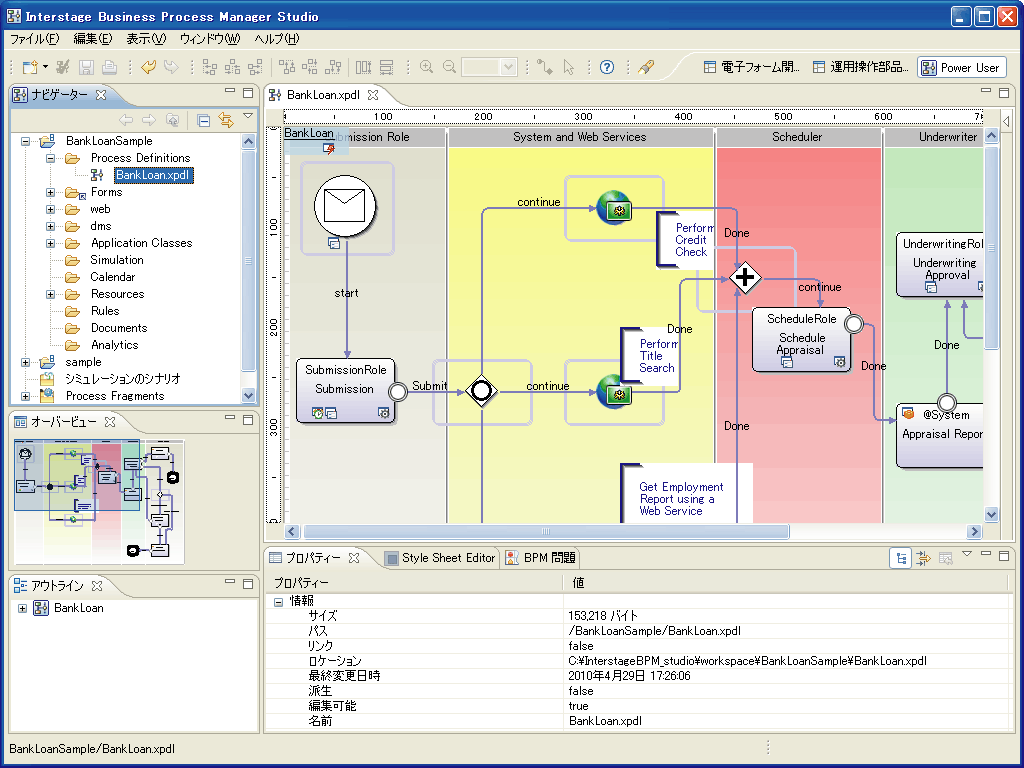Switch to the BPM 問題 tab

pos(541,558)
